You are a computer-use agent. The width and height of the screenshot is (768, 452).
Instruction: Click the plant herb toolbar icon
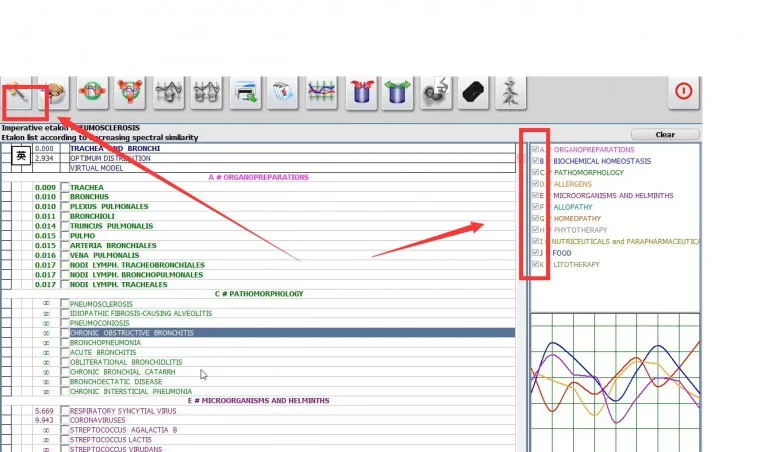510,93
